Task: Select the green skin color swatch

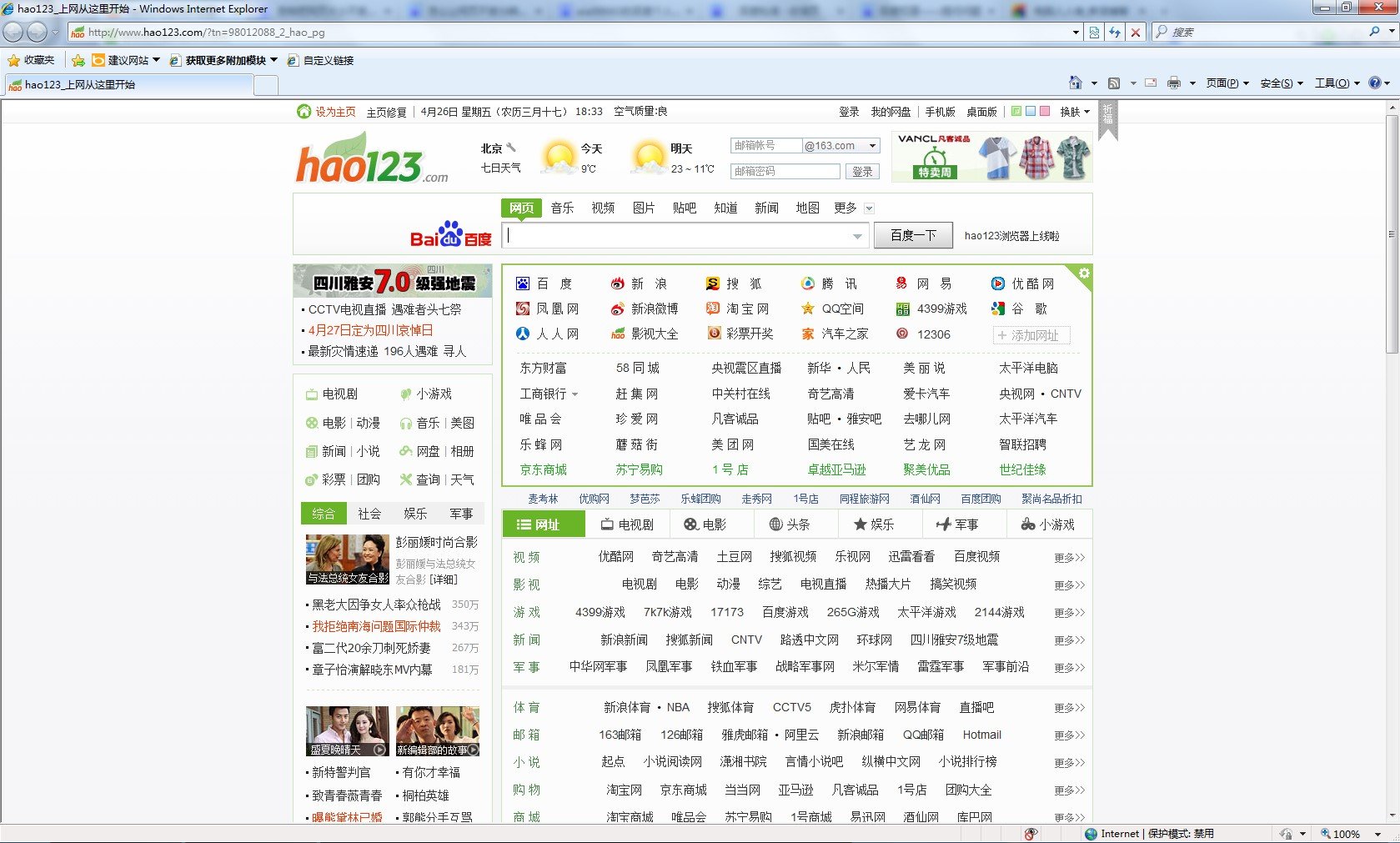Action: point(1016,111)
